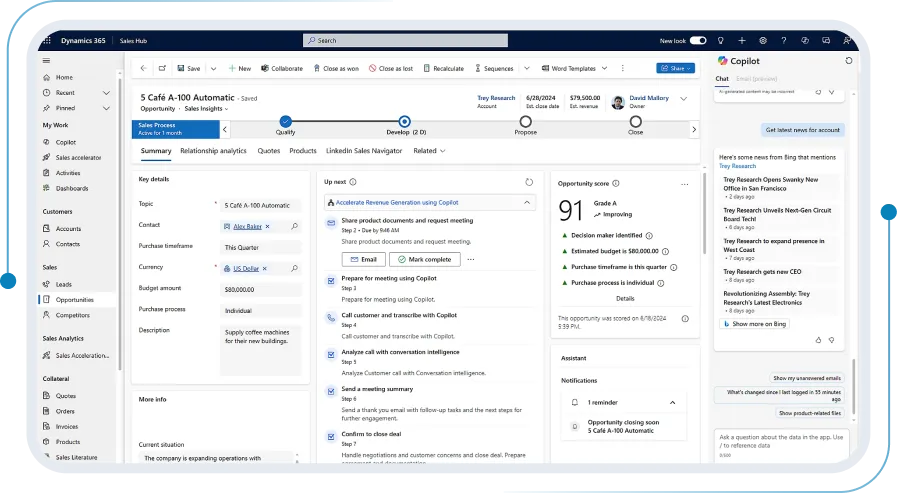Viewport: 897px width, 493px height.
Task: Expand the header details chevron
Action: 684,99
